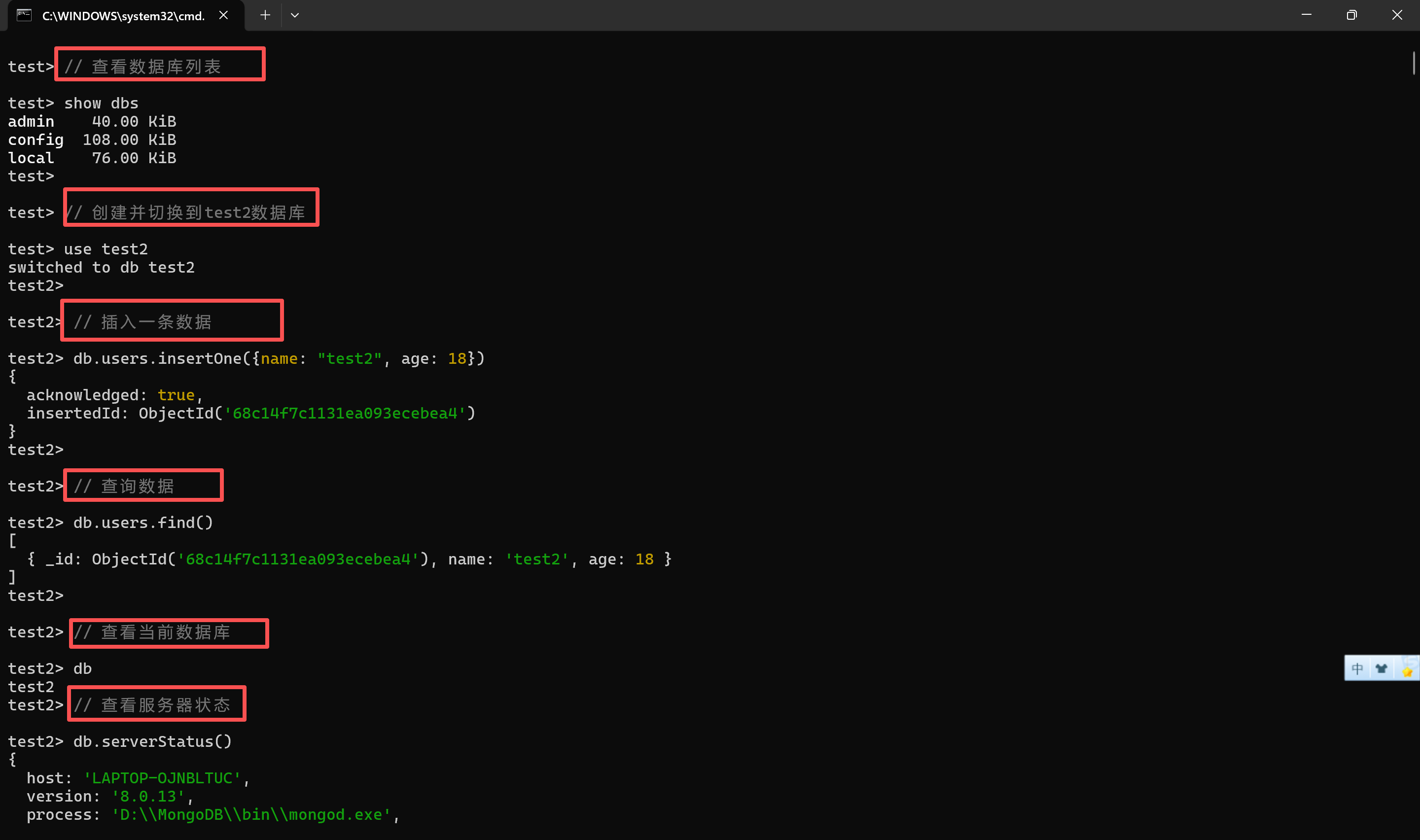Click the yellow star IME icon

point(1407,671)
